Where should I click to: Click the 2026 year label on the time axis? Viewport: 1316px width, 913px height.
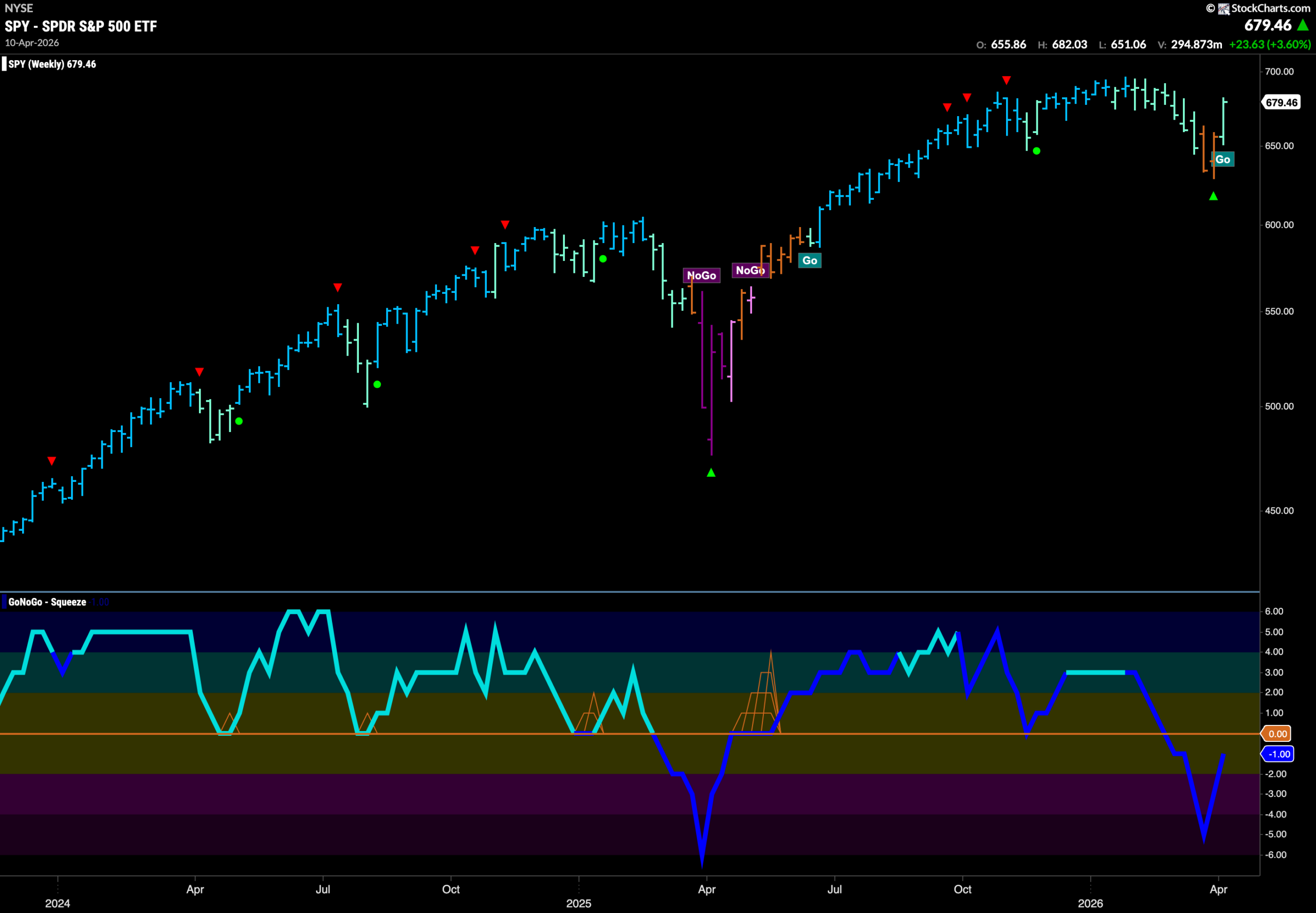pyautogui.click(x=1090, y=903)
